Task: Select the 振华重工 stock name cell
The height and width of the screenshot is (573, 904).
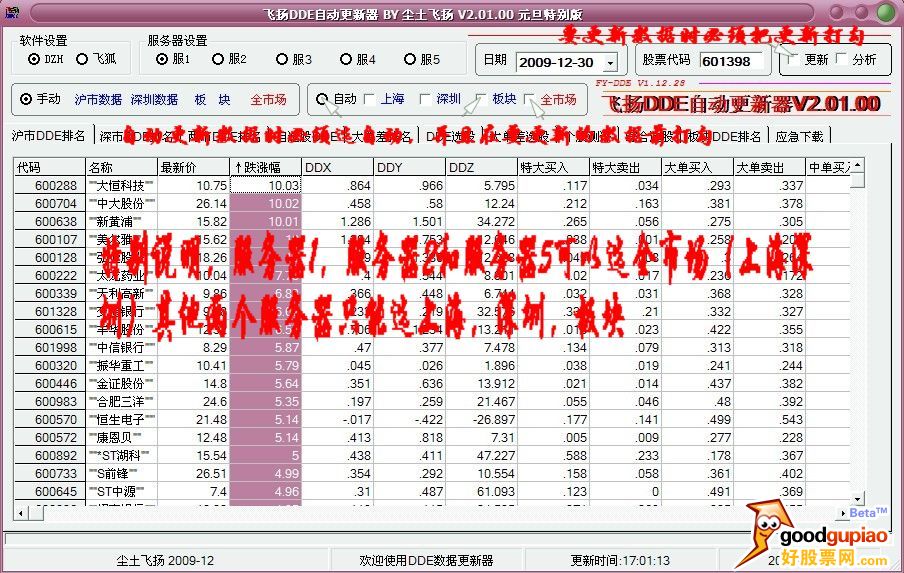Action: [x=121, y=365]
